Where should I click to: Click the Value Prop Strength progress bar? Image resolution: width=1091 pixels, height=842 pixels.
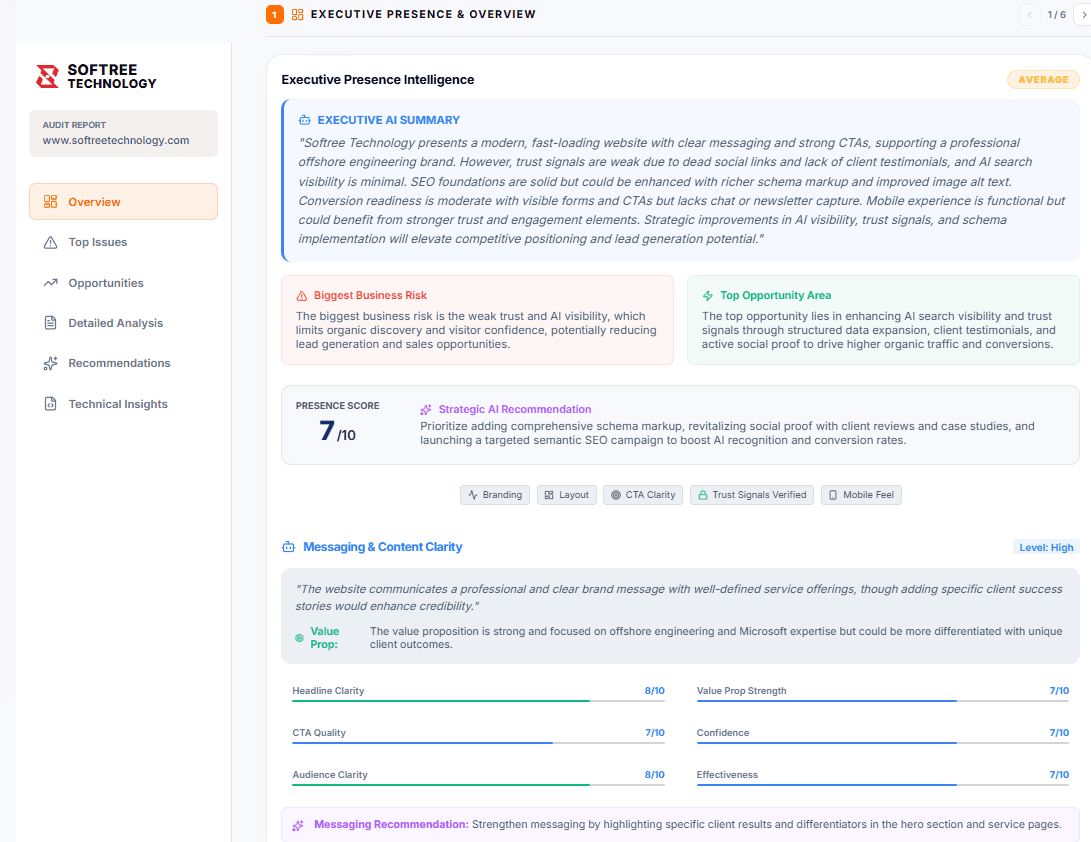click(883, 701)
